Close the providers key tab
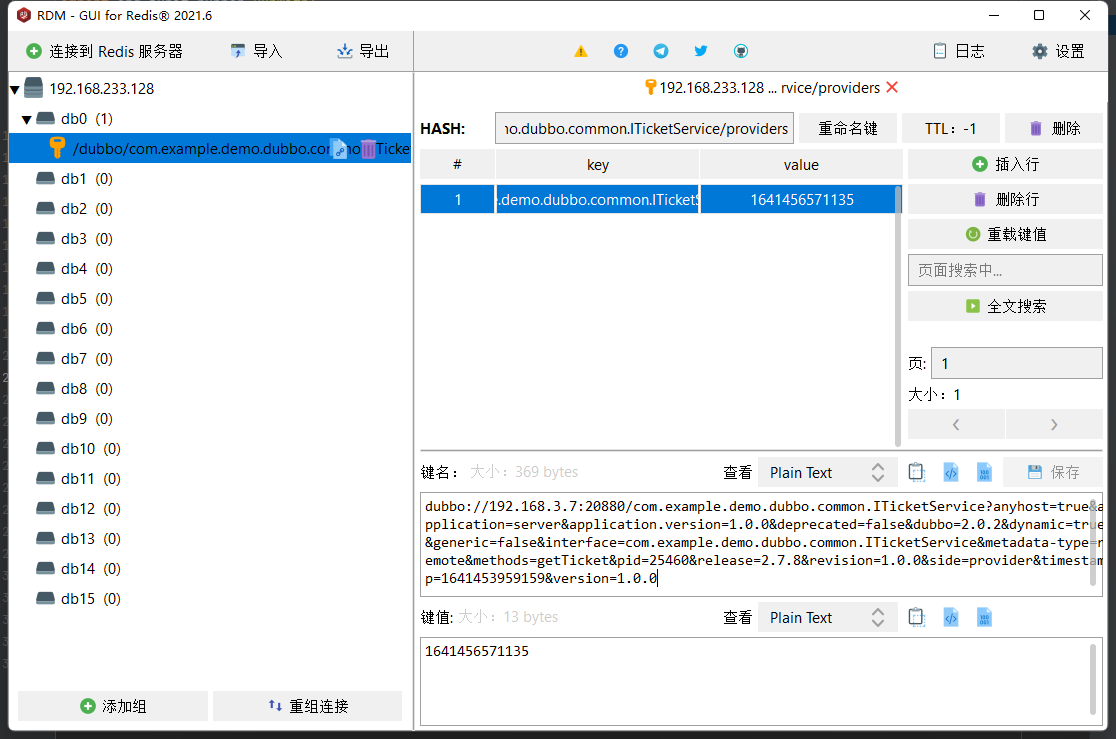This screenshot has width=1116, height=739. [892, 88]
